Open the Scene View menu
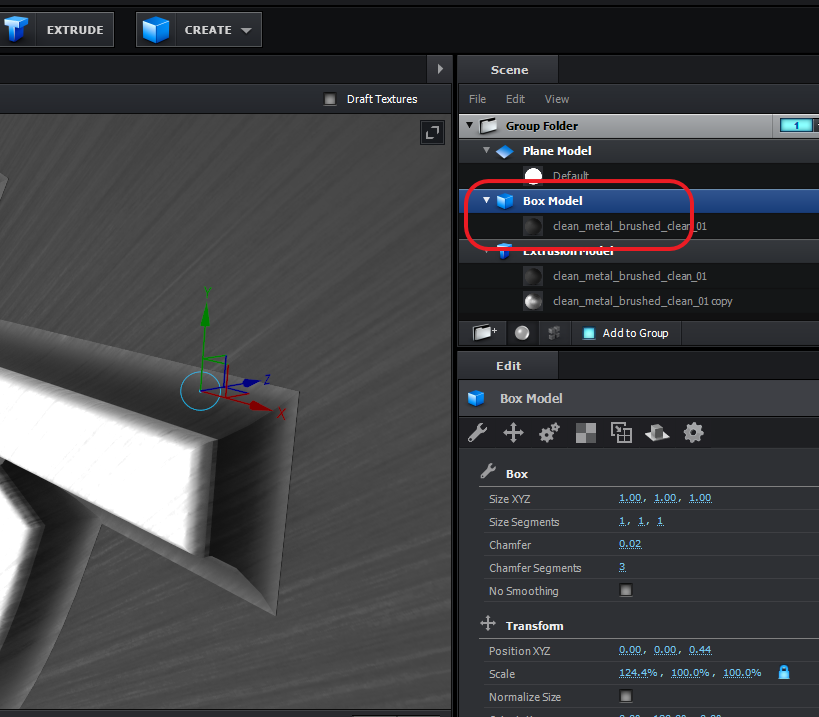 [x=557, y=99]
